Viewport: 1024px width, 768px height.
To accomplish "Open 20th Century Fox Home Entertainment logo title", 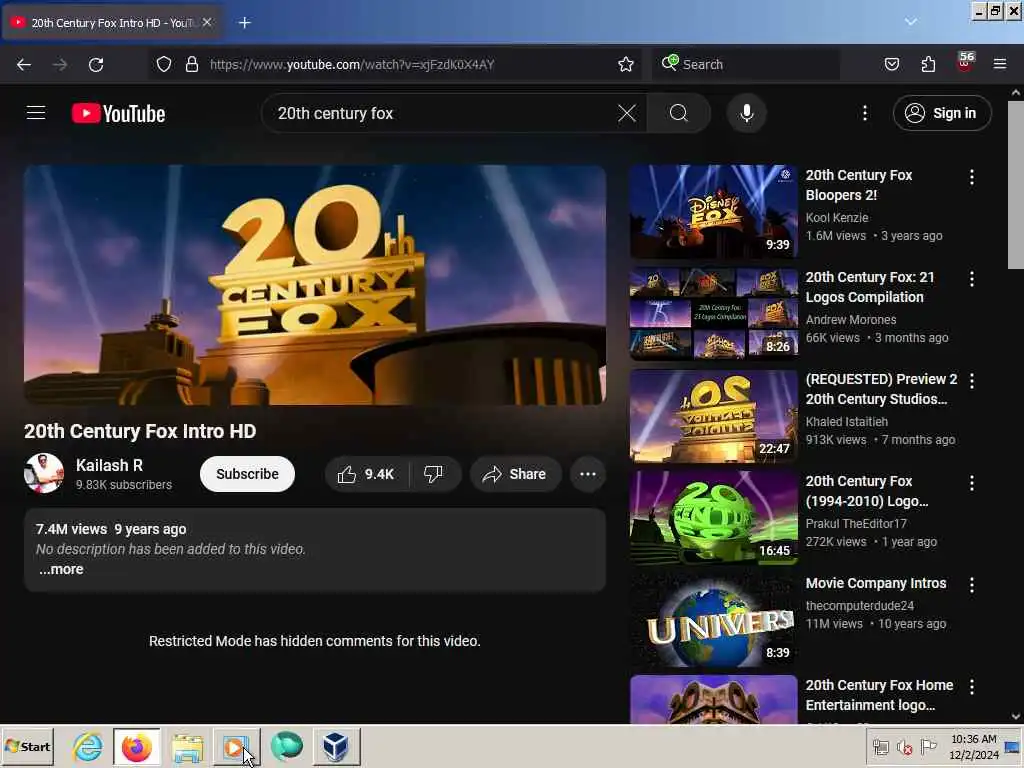I will pyautogui.click(x=879, y=695).
